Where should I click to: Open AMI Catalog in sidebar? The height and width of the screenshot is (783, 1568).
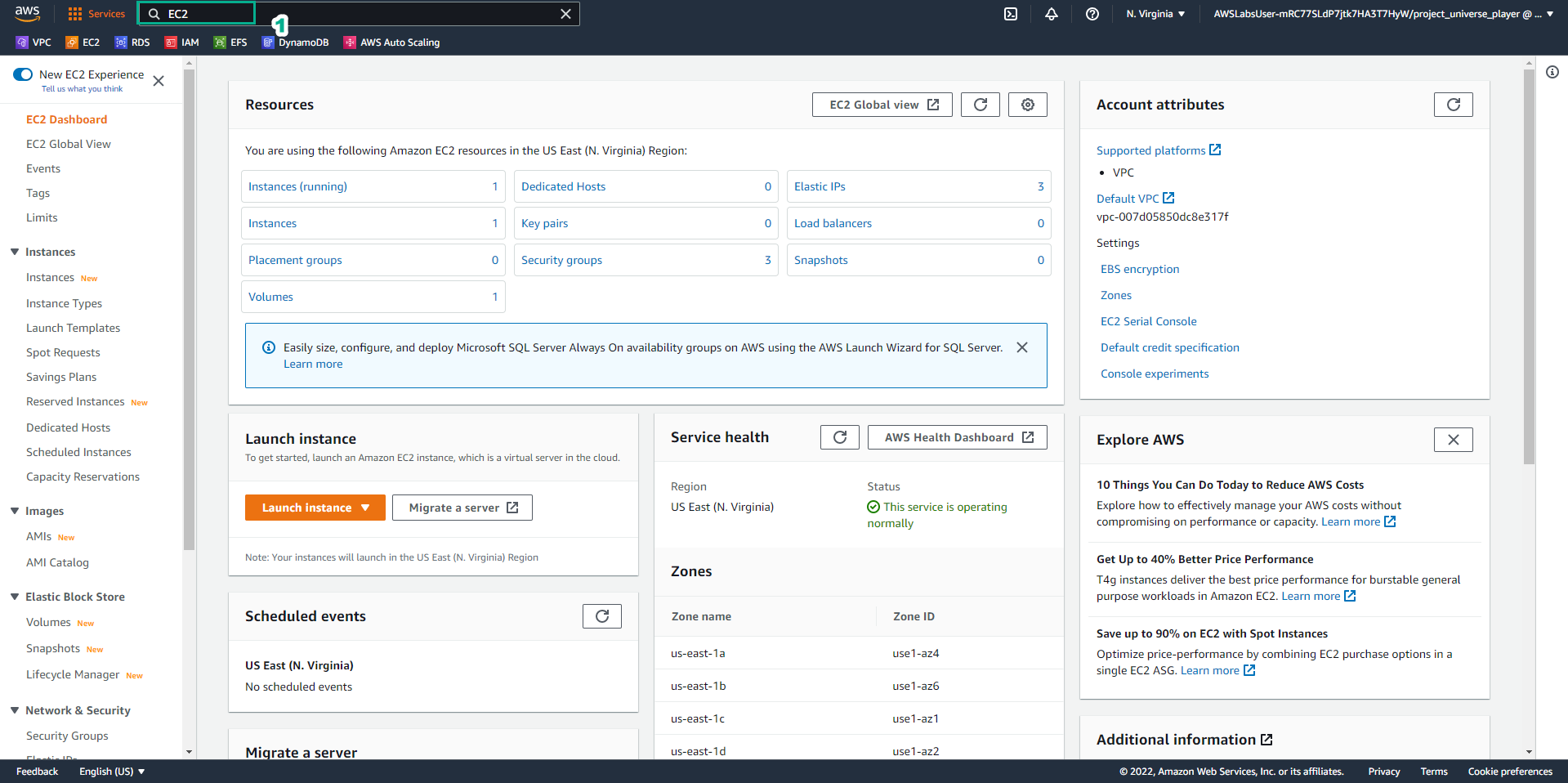[x=57, y=562]
